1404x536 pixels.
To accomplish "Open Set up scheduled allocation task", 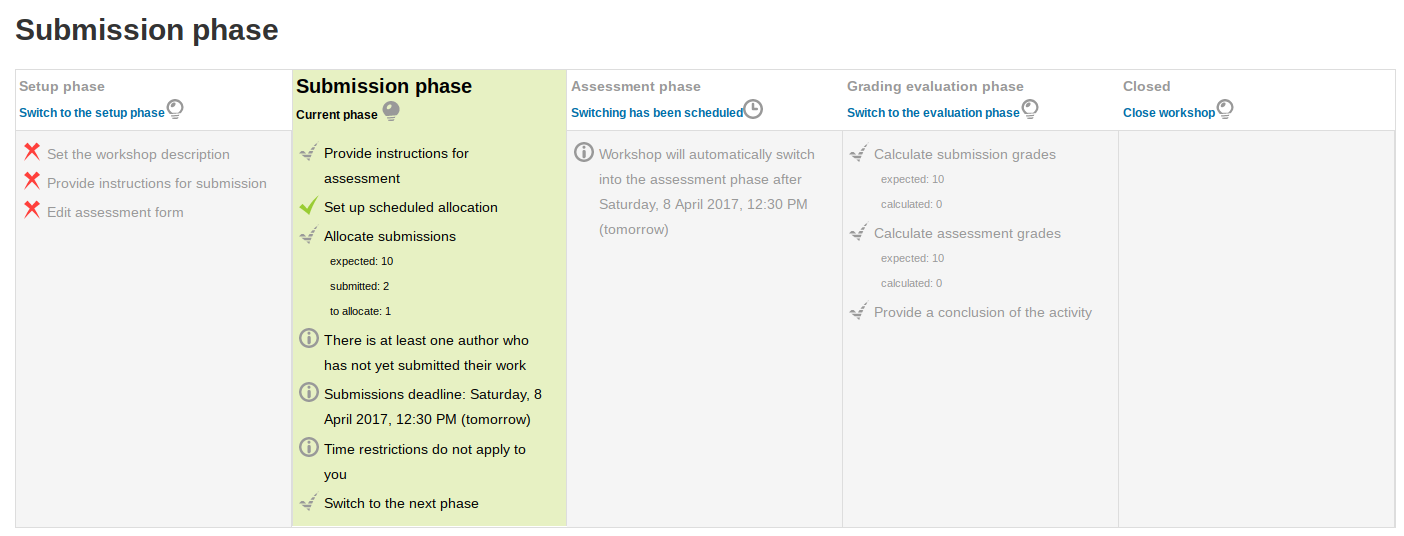I will click(x=411, y=207).
